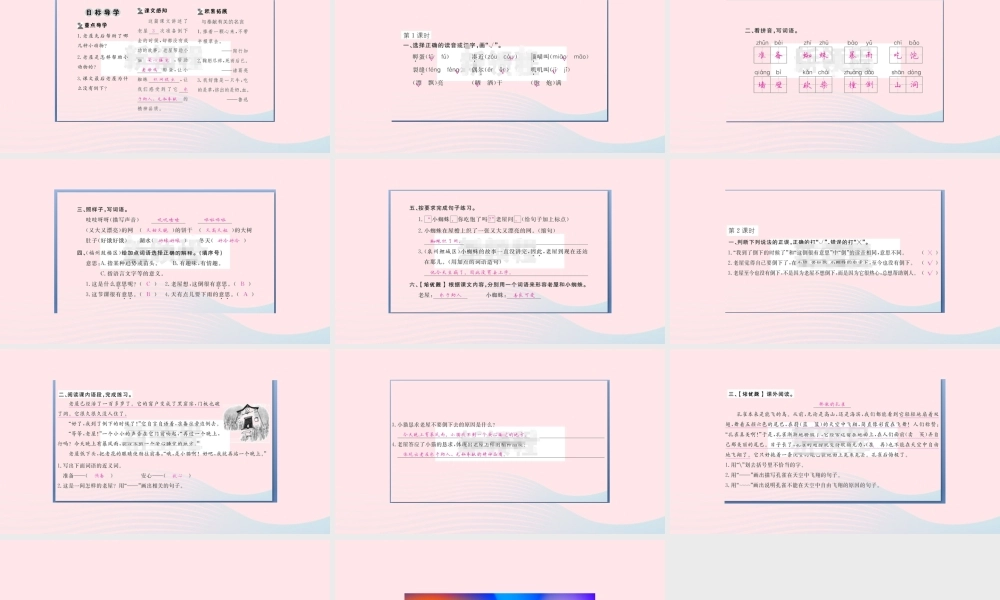Select the 看拼音,写词语 slide thumbnail
1000x600 pixels.
click(x=834, y=76)
